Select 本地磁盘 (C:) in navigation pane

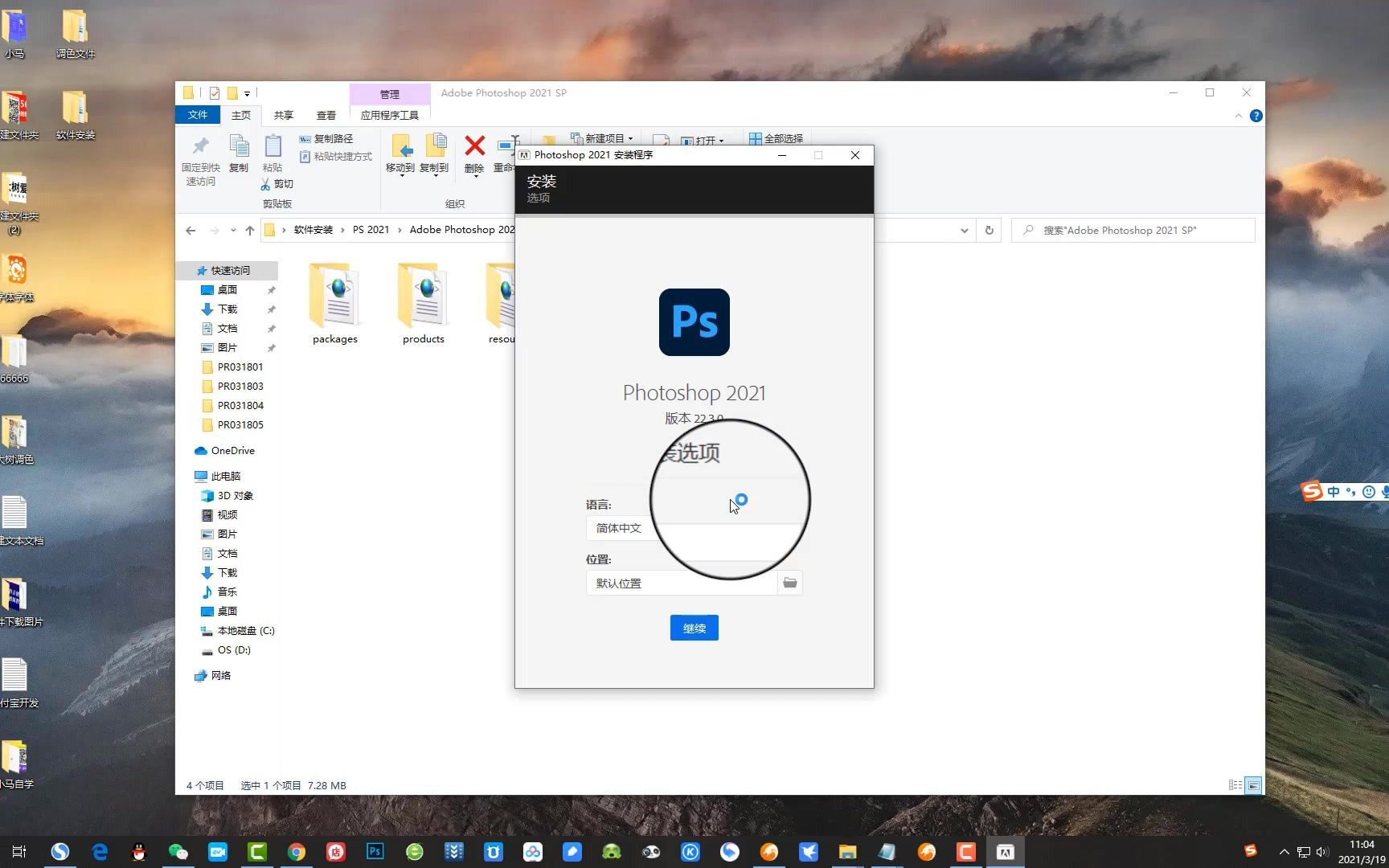238,631
